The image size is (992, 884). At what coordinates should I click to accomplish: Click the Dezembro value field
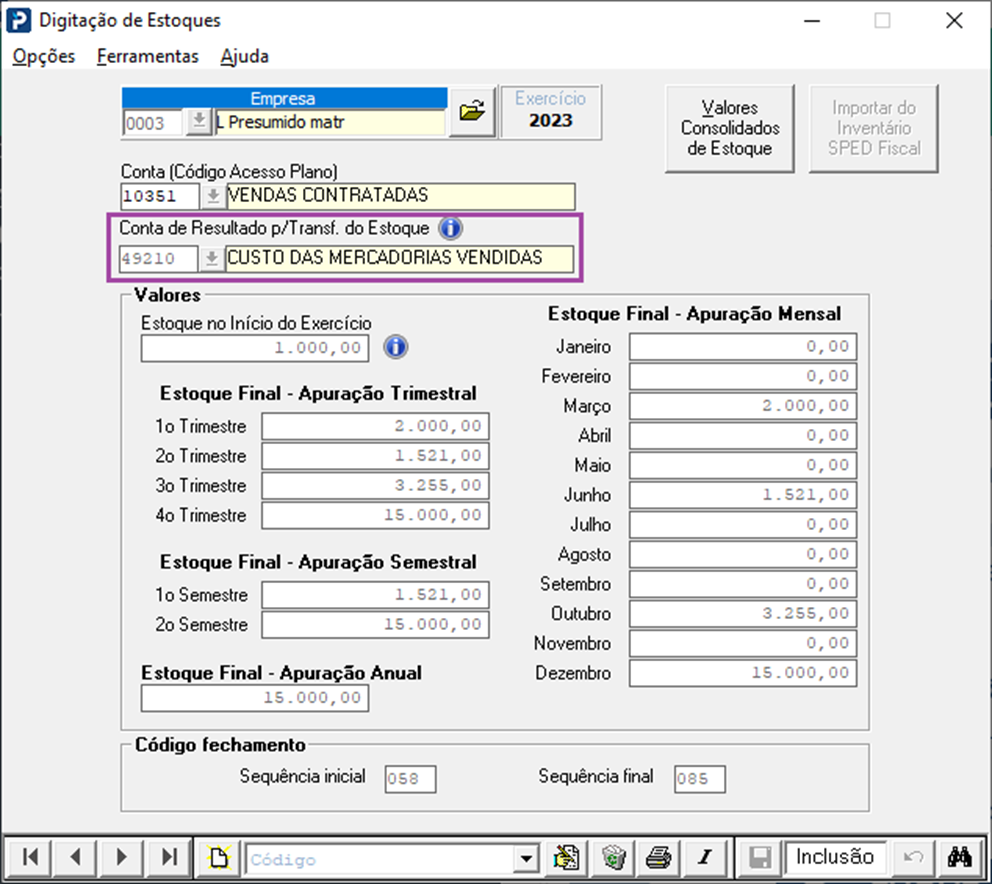click(743, 673)
